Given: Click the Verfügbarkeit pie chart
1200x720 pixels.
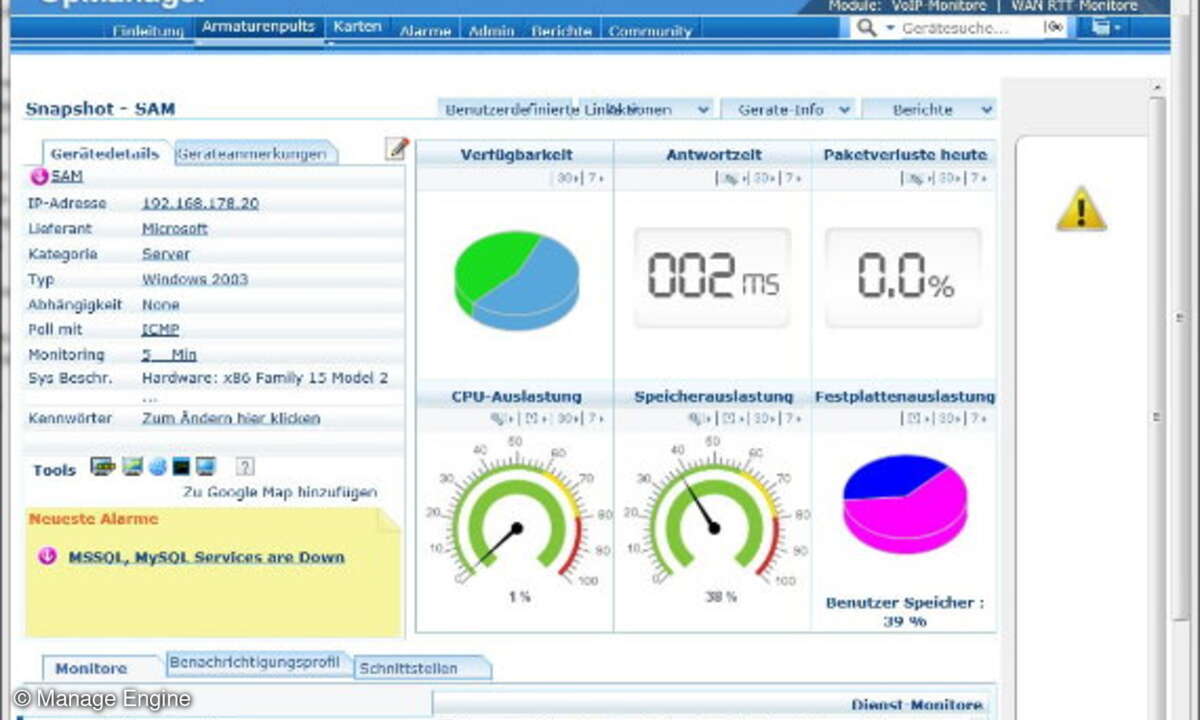Looking at the screenshot, I should (x=516, y=279).
